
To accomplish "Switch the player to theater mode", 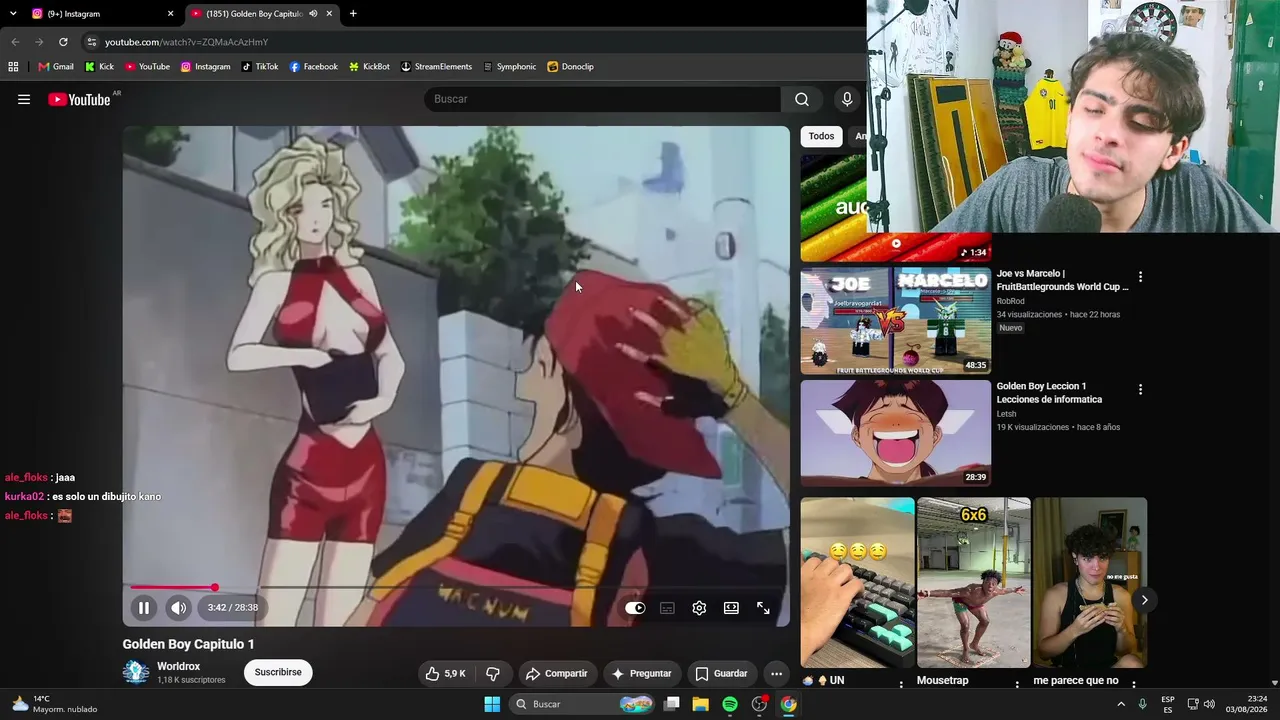I will click(x=731, y=607).
